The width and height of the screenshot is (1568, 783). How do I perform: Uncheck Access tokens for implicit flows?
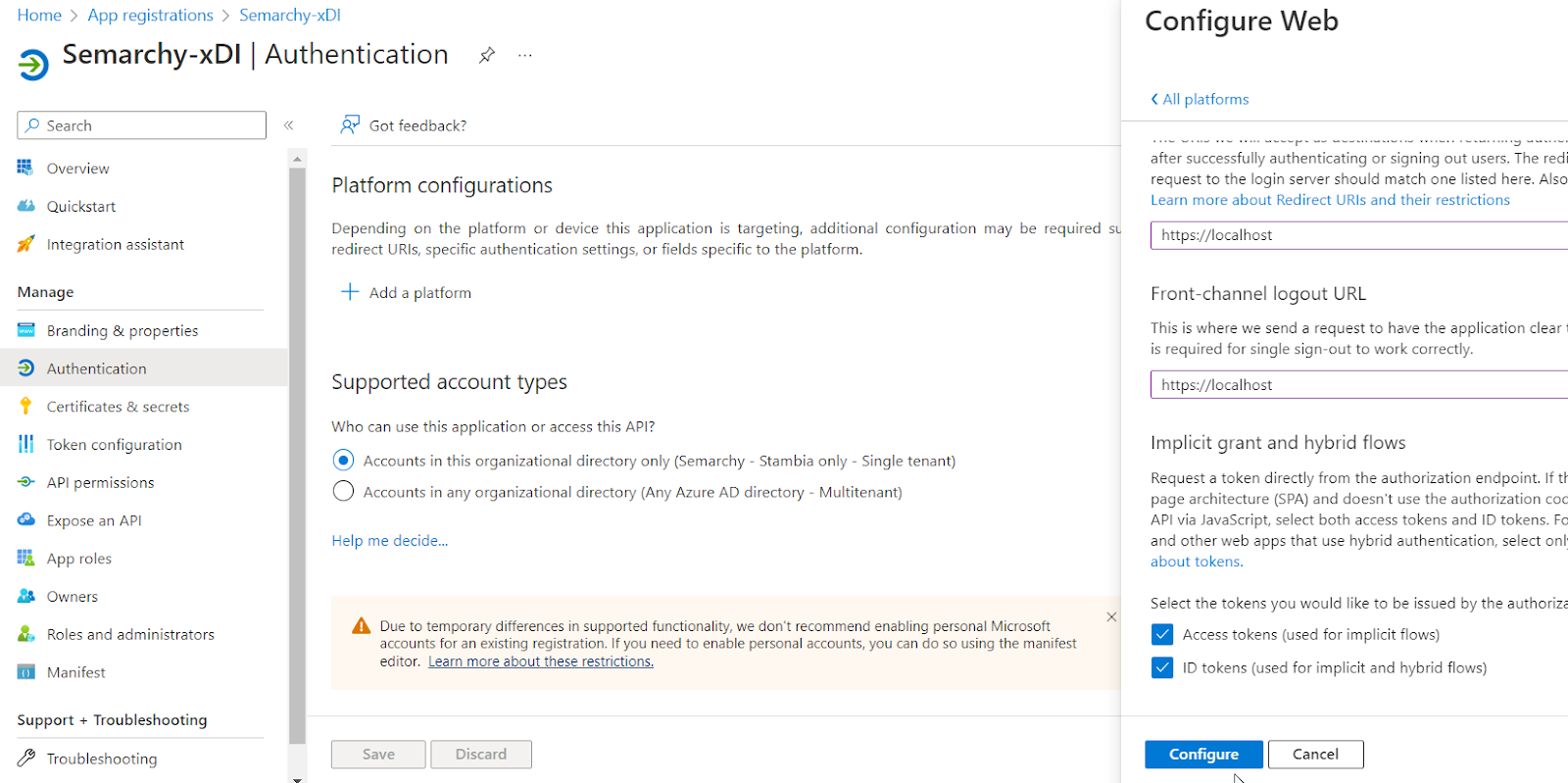pyautogui.click(x=1162, y=635)
